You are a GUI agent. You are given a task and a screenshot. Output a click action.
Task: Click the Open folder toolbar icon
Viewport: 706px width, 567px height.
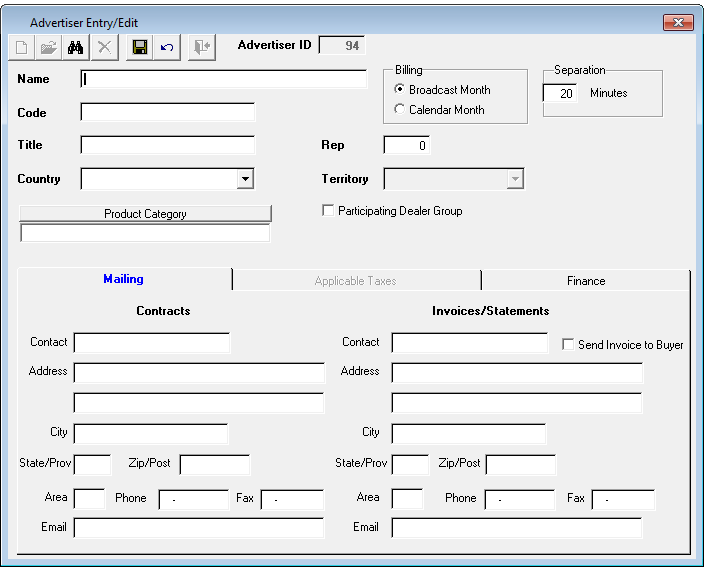click(48, 47)
